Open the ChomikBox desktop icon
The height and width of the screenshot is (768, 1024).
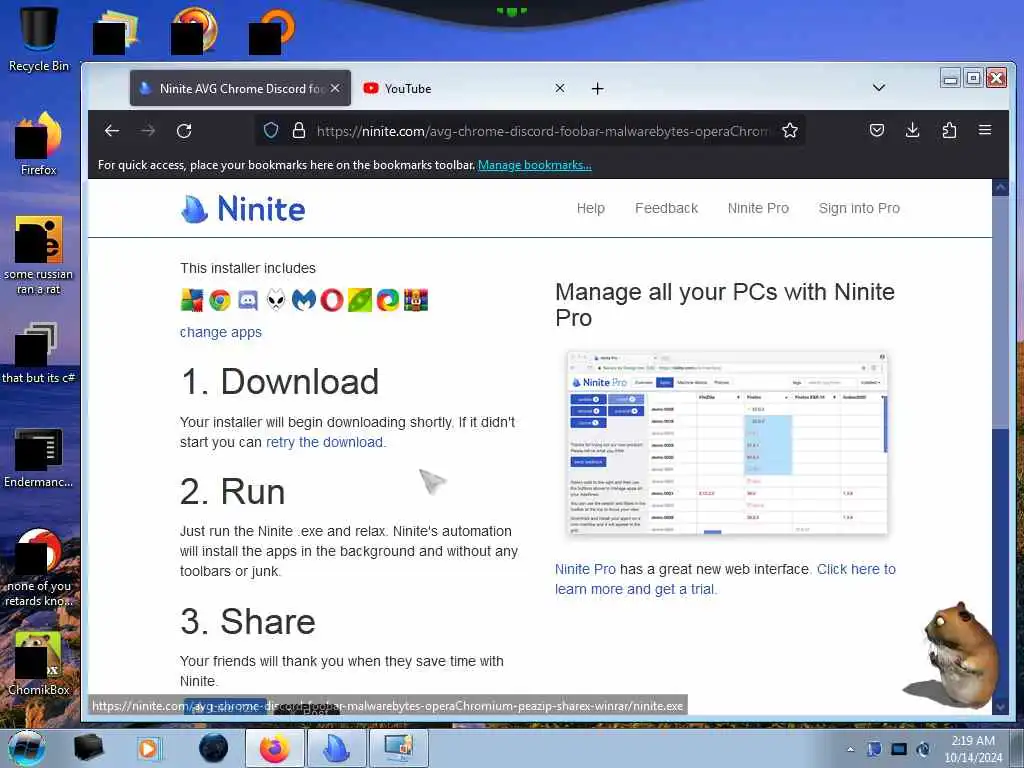pos(39,663)
